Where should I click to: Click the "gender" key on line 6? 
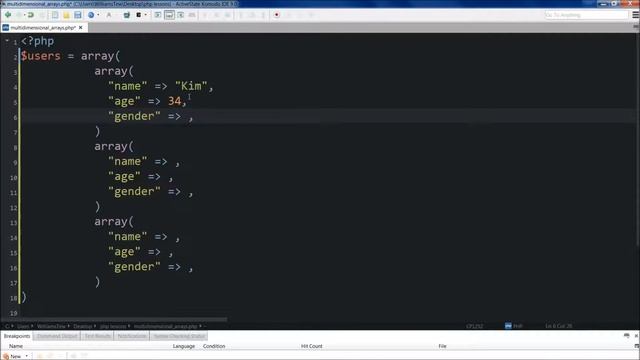click(x=134, y=116)
